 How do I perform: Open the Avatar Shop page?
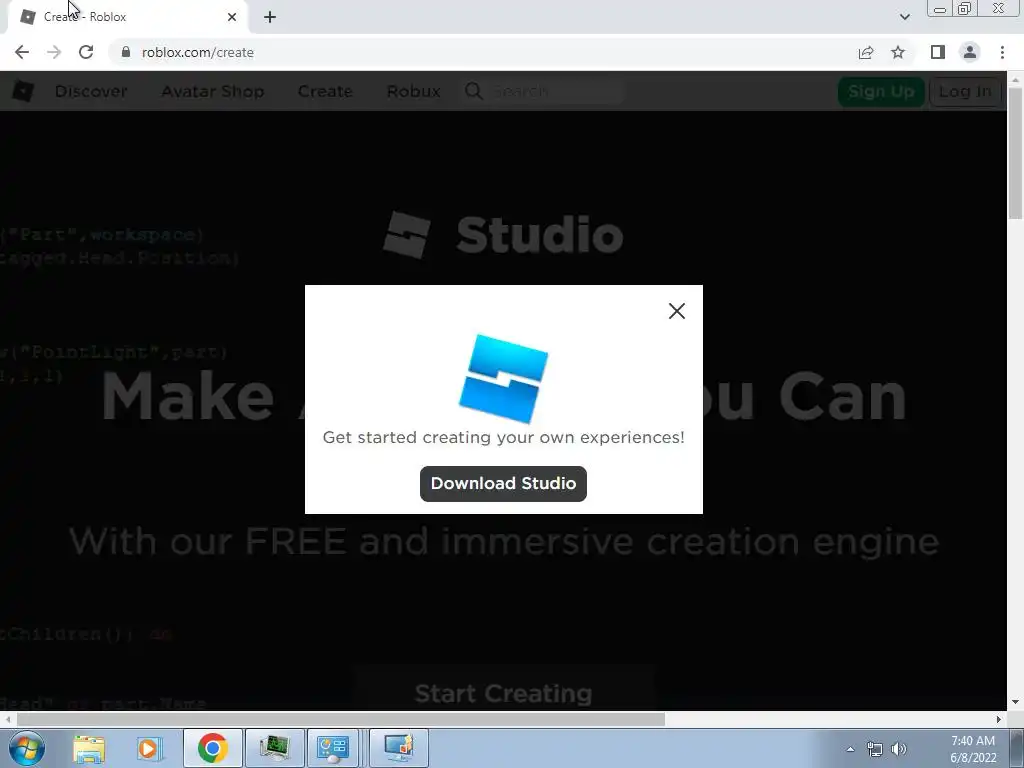[213, 91]
